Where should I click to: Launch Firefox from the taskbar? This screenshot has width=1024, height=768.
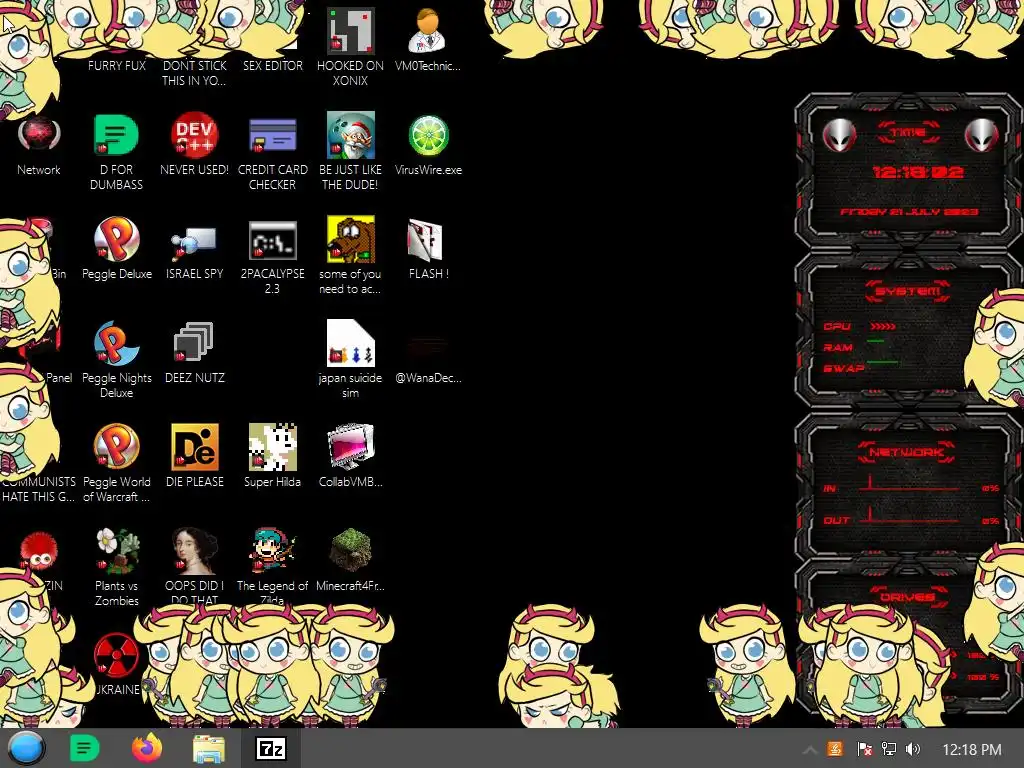click(147, 748)
